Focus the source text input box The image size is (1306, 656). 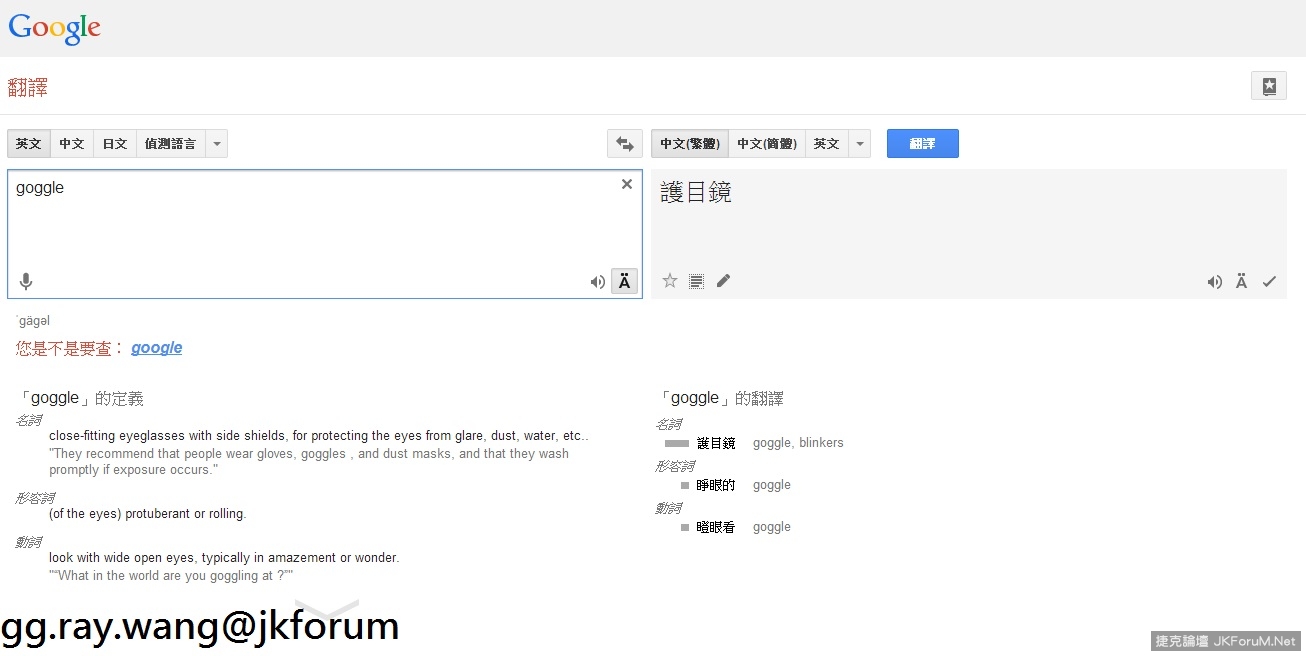coord(325,234)
